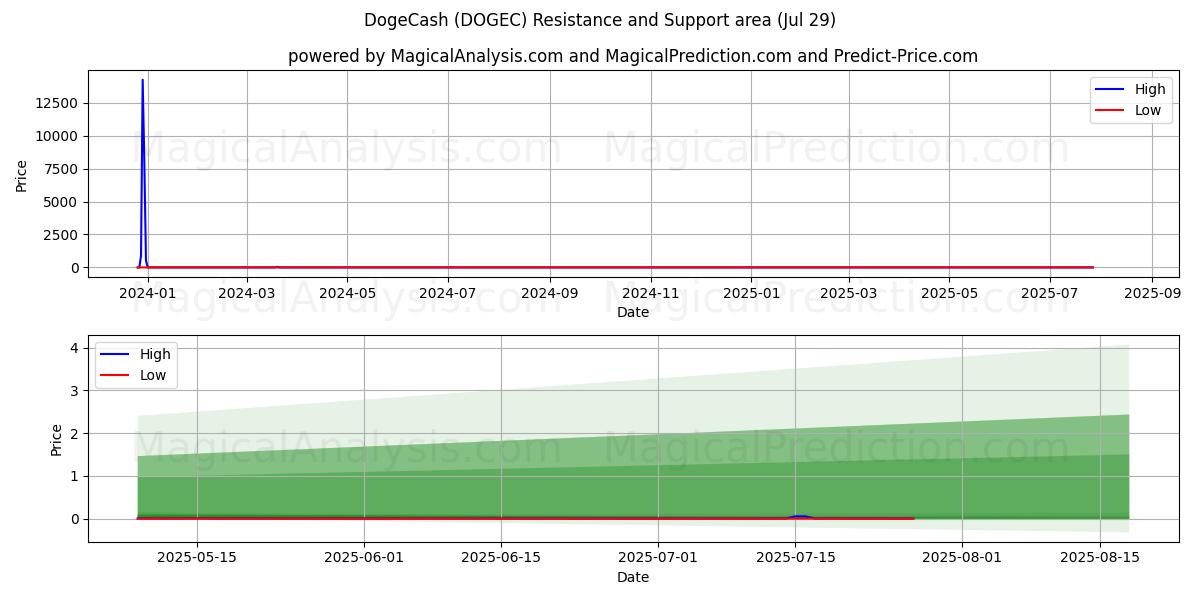Click the '2024-11' x-axis tick label

tap(651, 294)
